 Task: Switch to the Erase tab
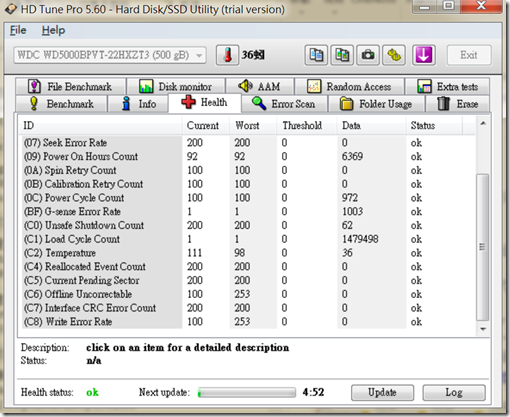click(x=458, y=104)
